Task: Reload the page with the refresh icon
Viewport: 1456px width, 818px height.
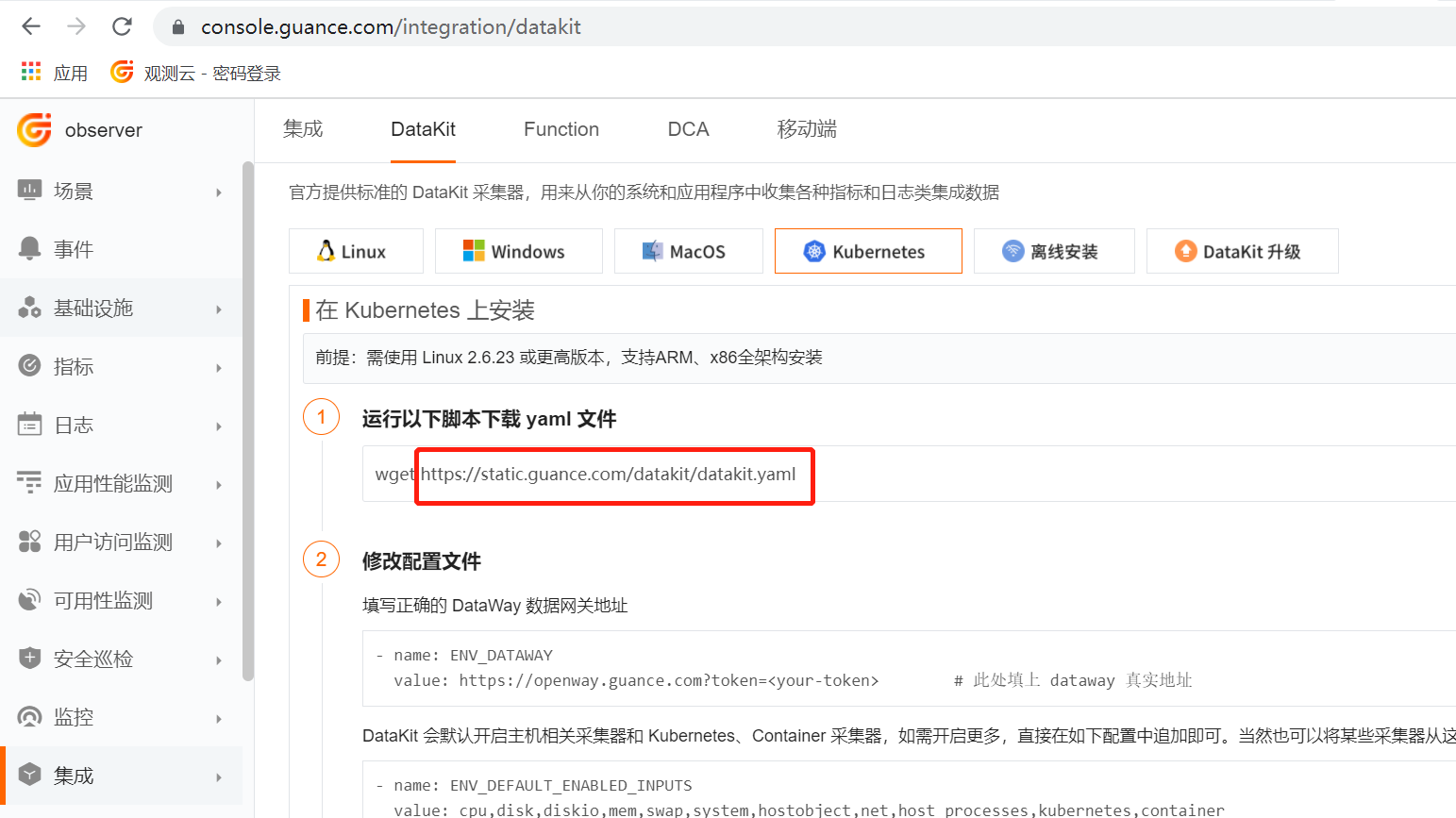Action: click(122, 26)
